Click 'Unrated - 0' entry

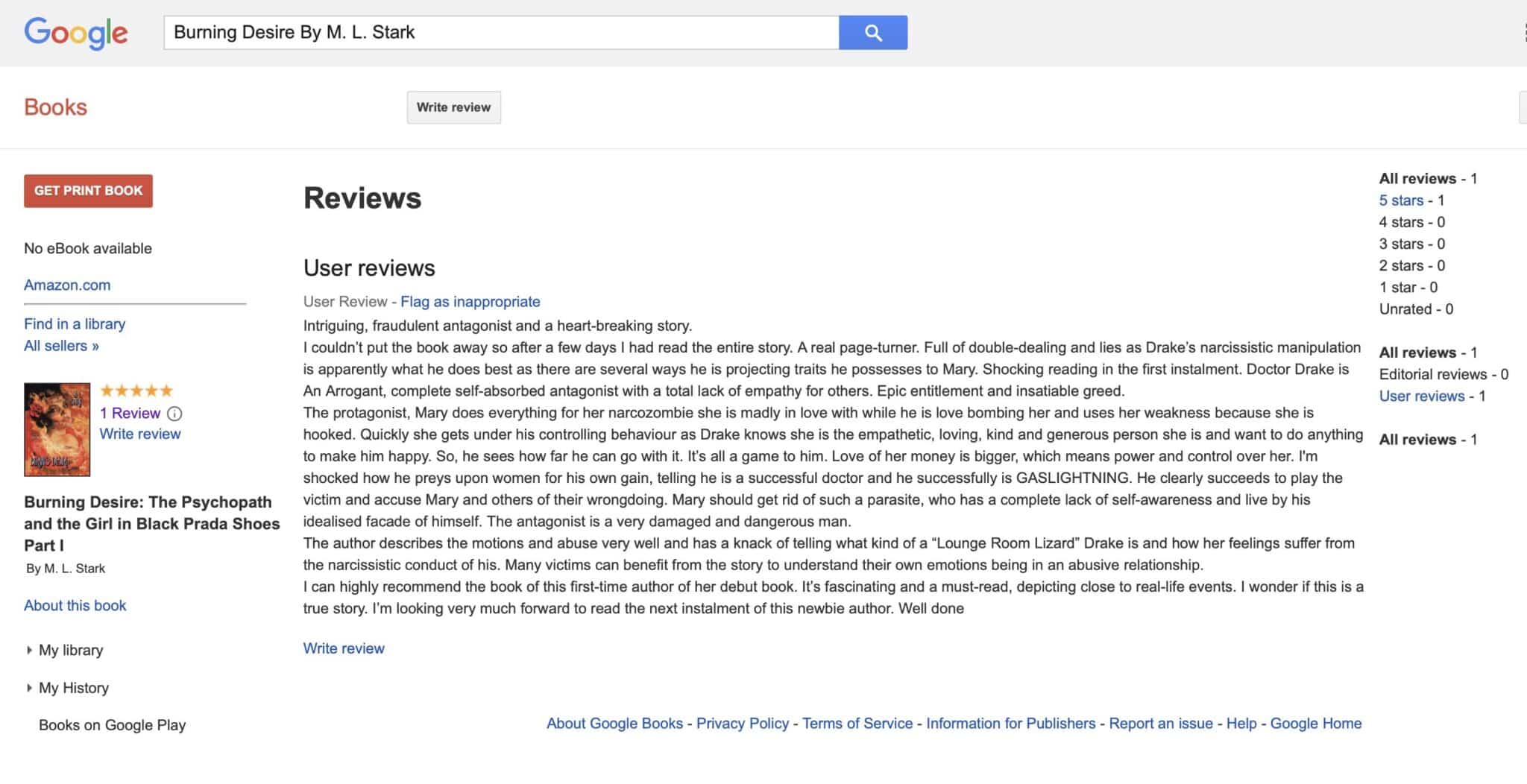[x=1416, y=309]
